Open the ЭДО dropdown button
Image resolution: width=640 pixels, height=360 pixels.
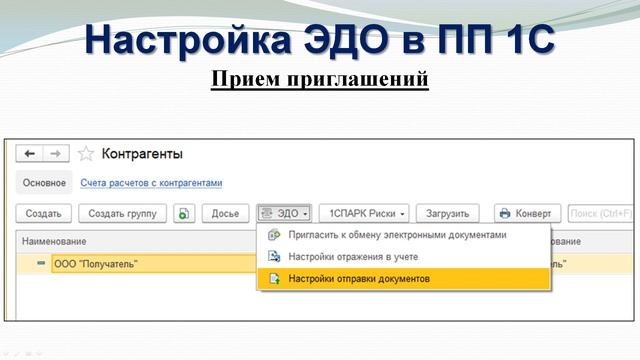[284, 213]
